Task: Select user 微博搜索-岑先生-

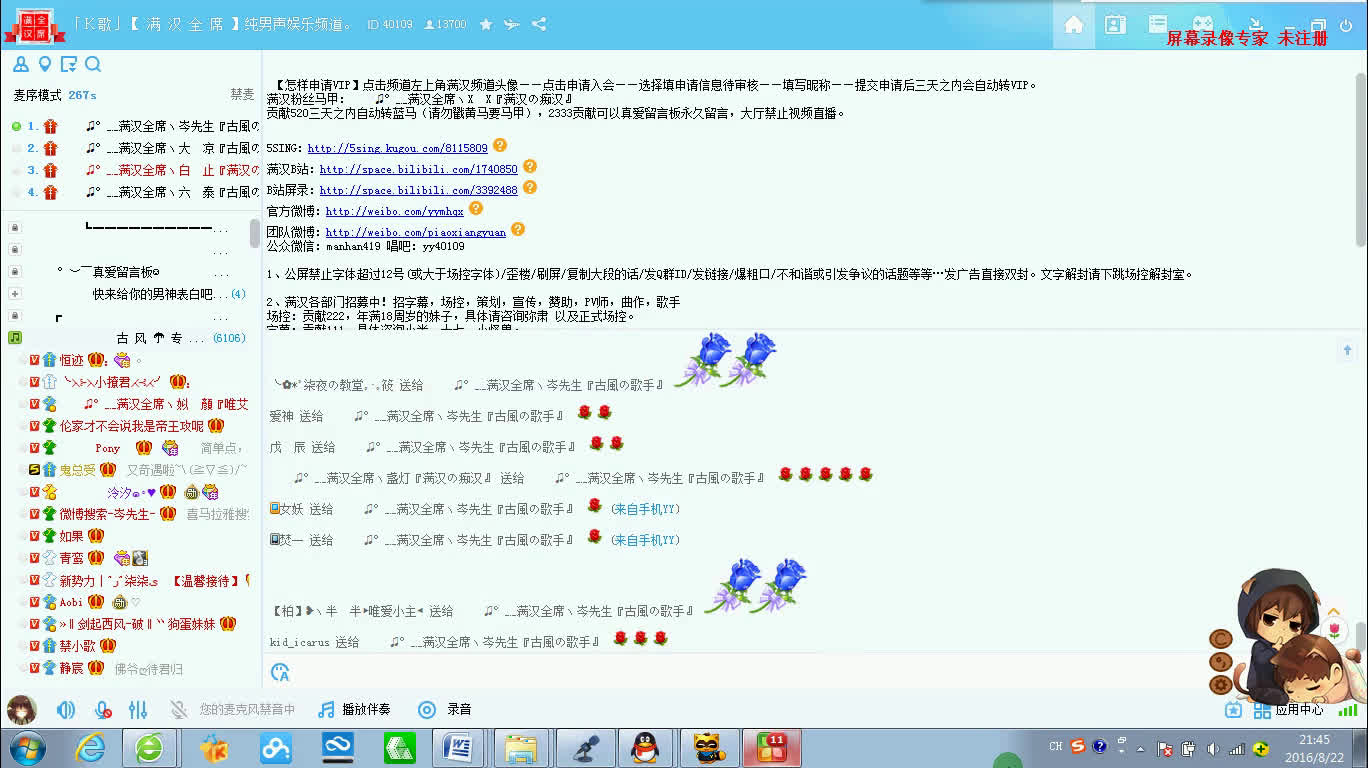Action: [x=107, y=514]
